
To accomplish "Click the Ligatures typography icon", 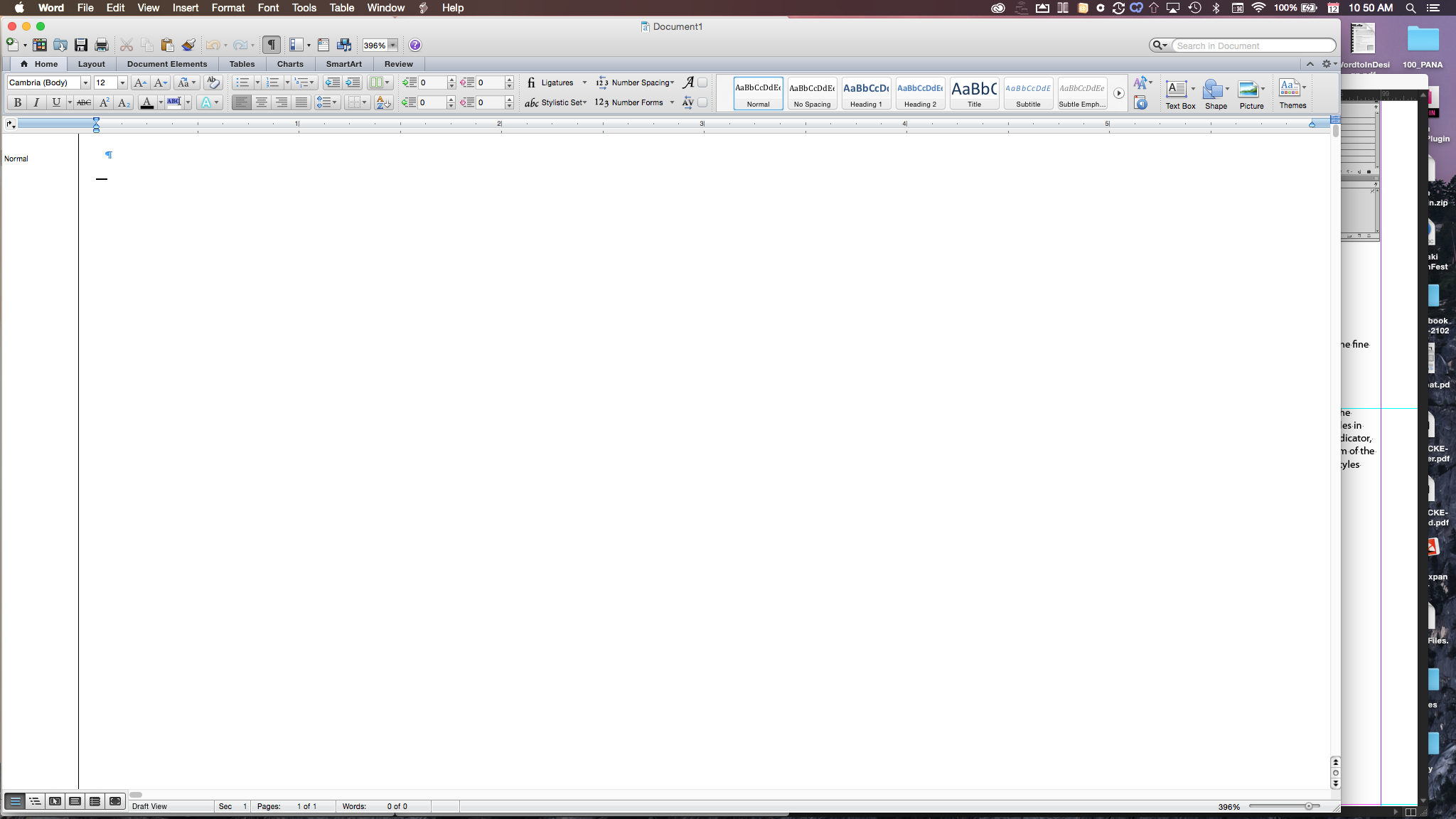I will [x=531, y=83].
